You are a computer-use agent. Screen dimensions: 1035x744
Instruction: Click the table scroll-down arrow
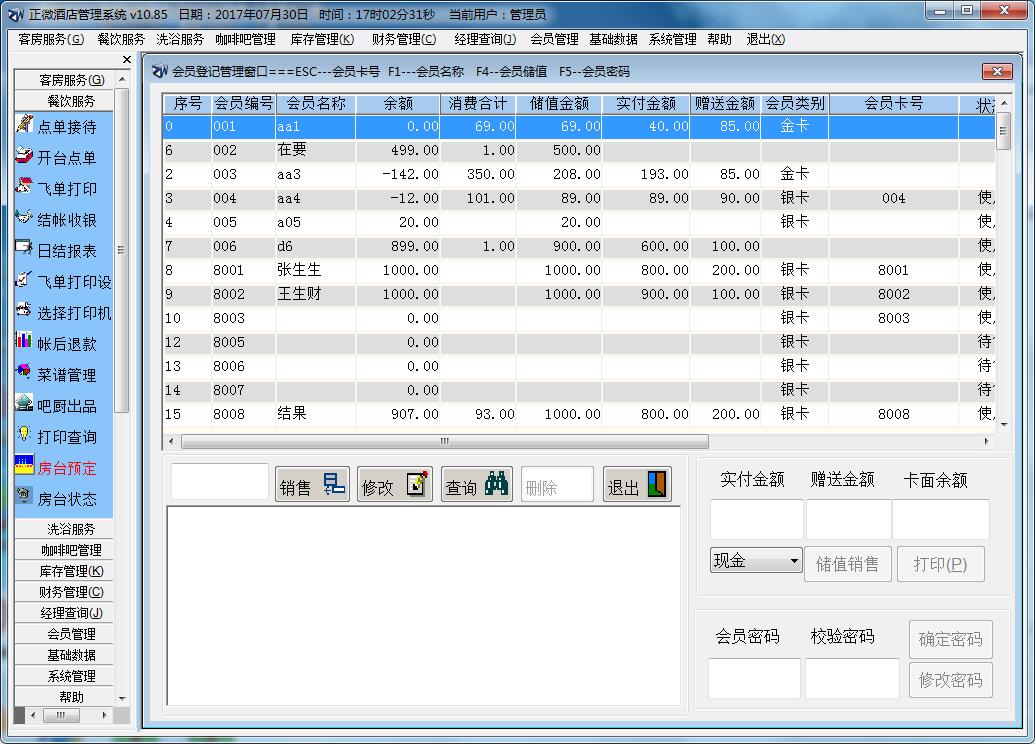coord(1003,424)
